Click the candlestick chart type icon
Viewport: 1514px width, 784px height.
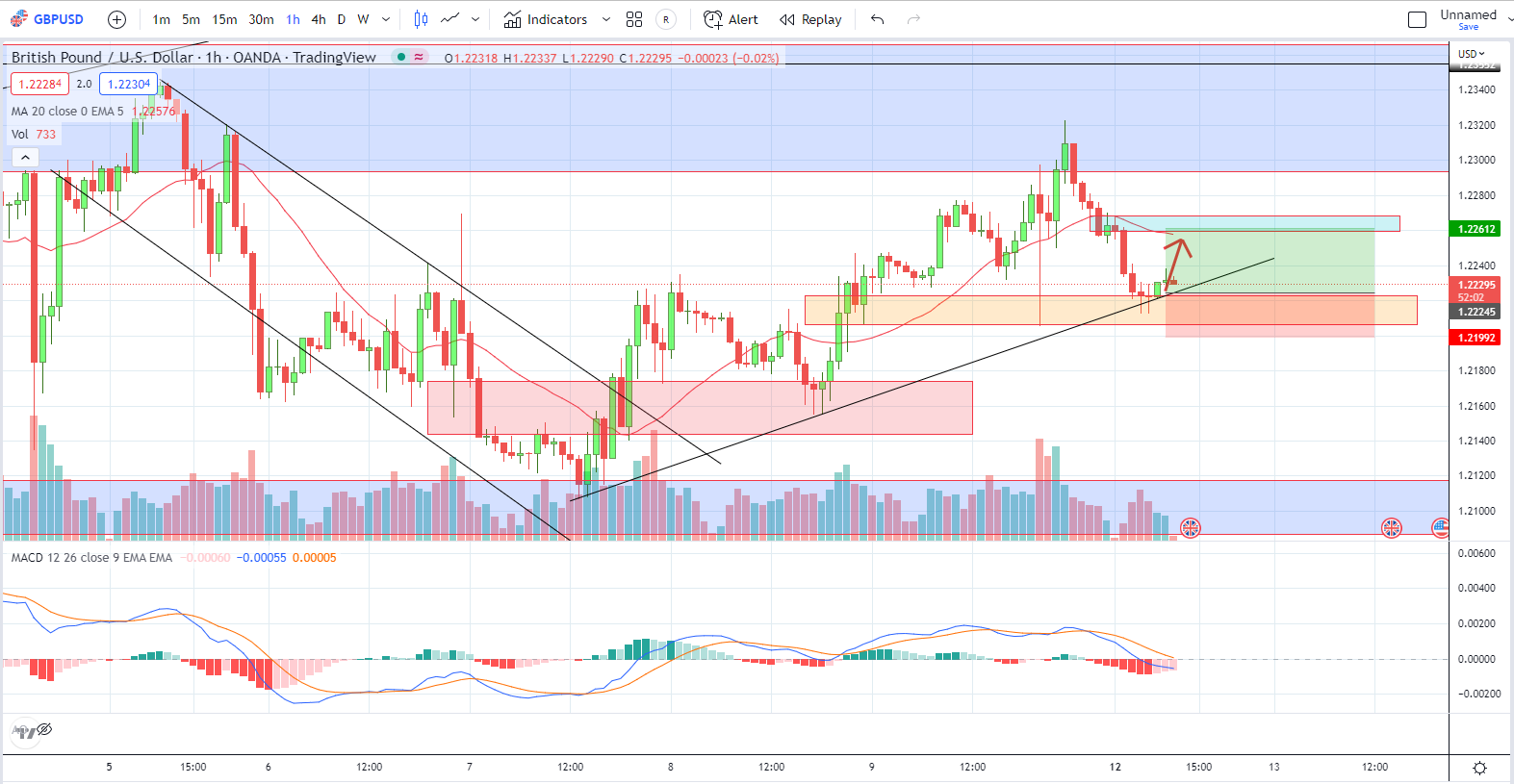tap(421, 19)
